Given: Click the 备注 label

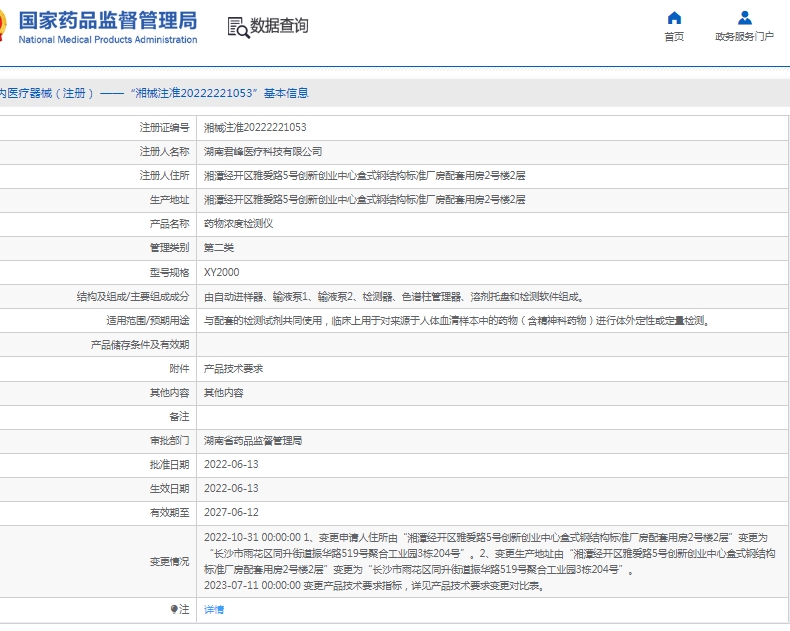Looking at the screenshot, I should 179,417.
